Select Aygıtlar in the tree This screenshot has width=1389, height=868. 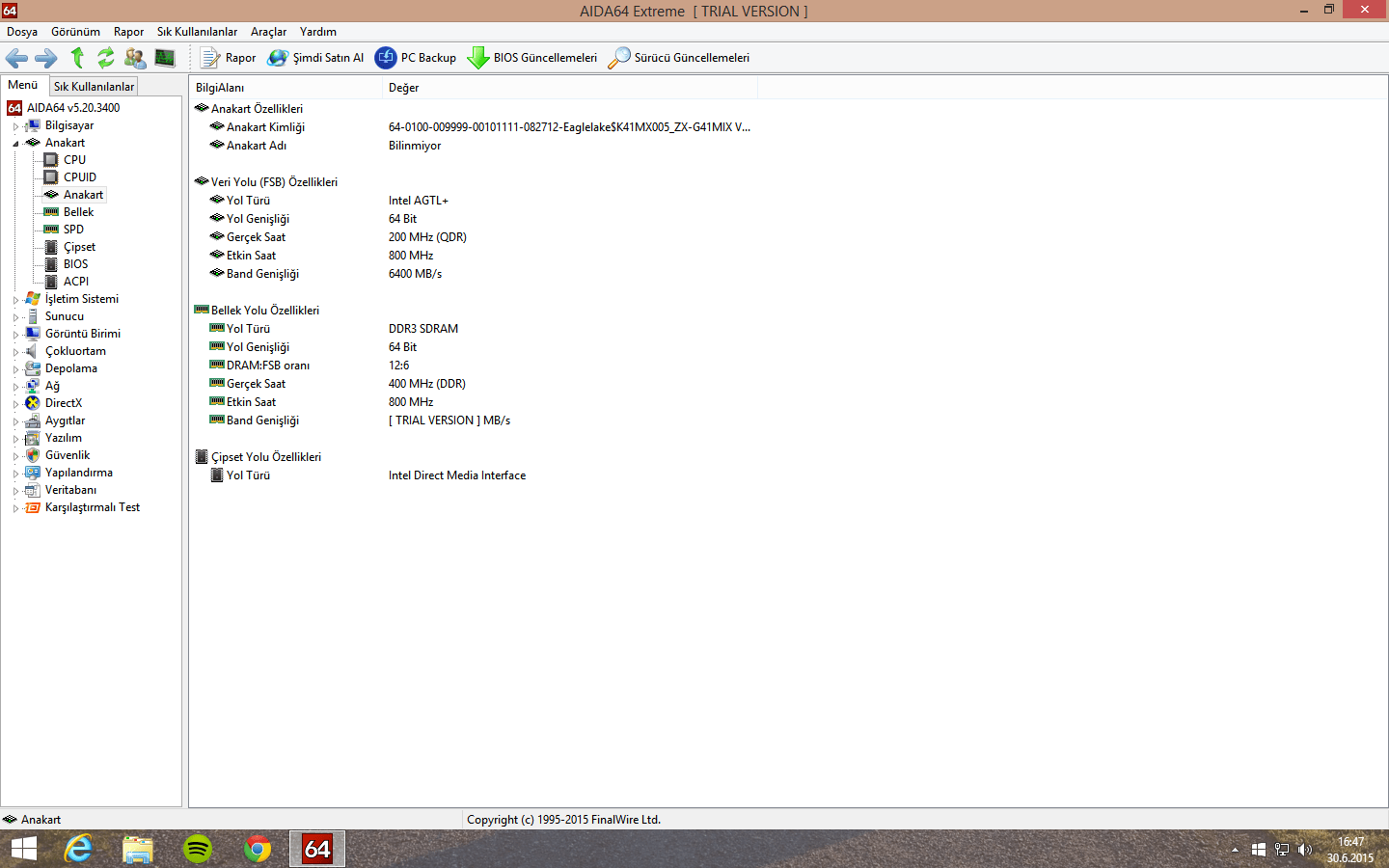pos(65,420)
